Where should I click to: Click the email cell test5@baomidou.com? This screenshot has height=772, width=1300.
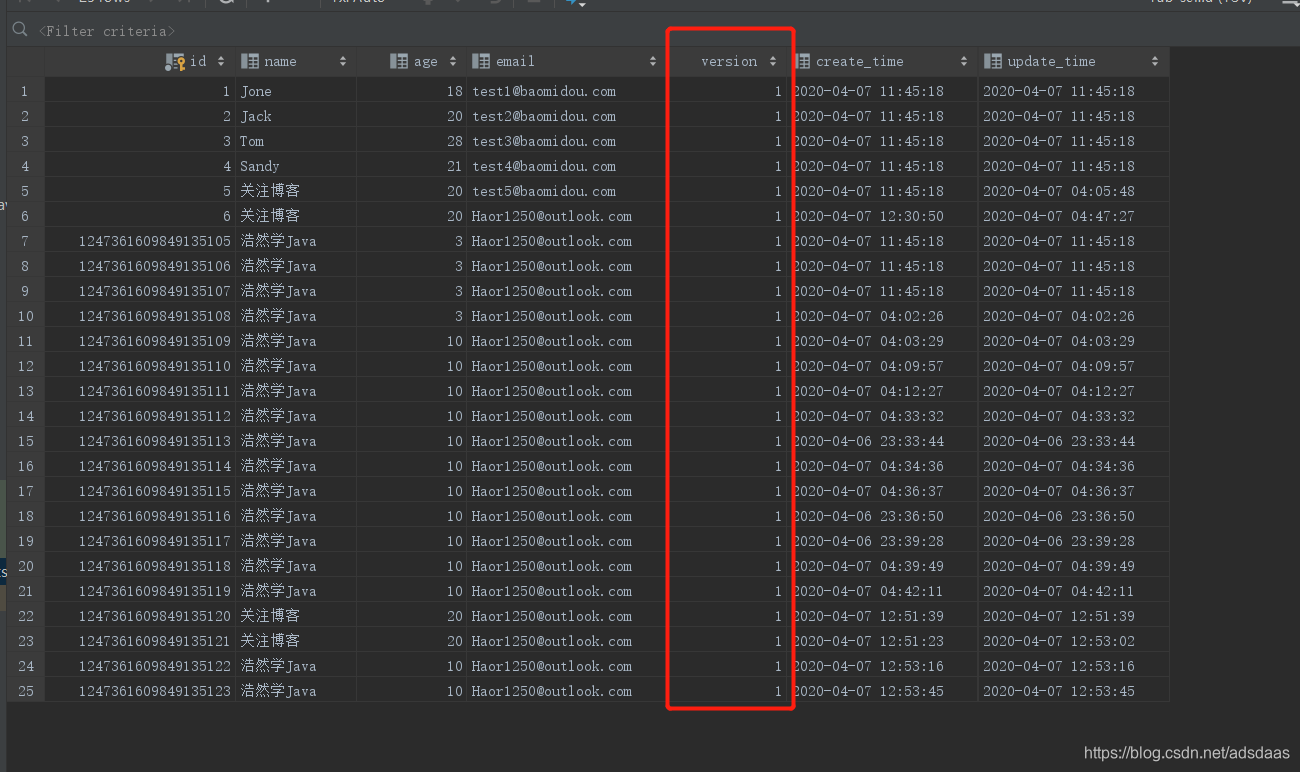566,191
